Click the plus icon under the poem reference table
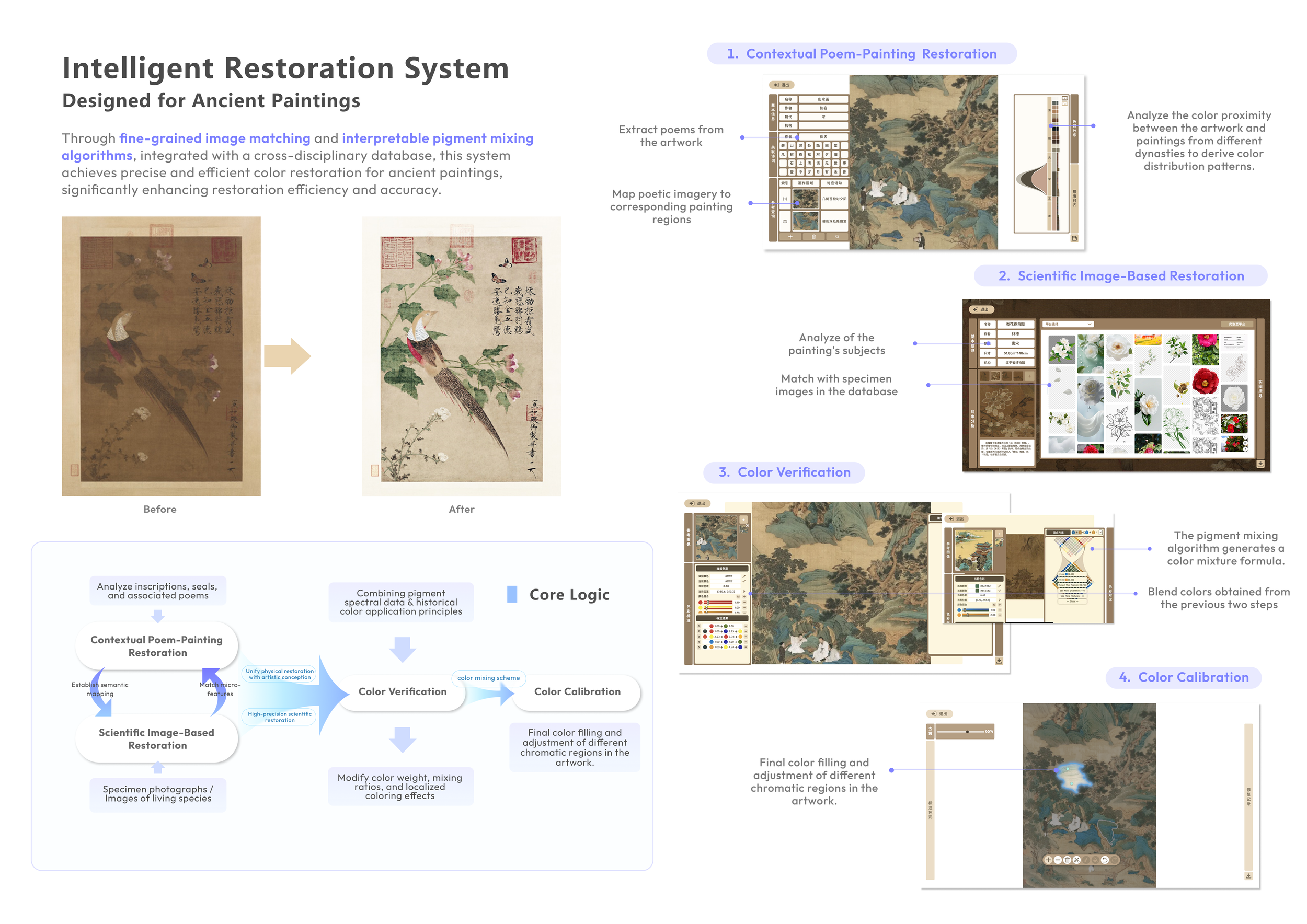Image resolution: width=1307 pixels, height=924 pixels. [790, 237]
